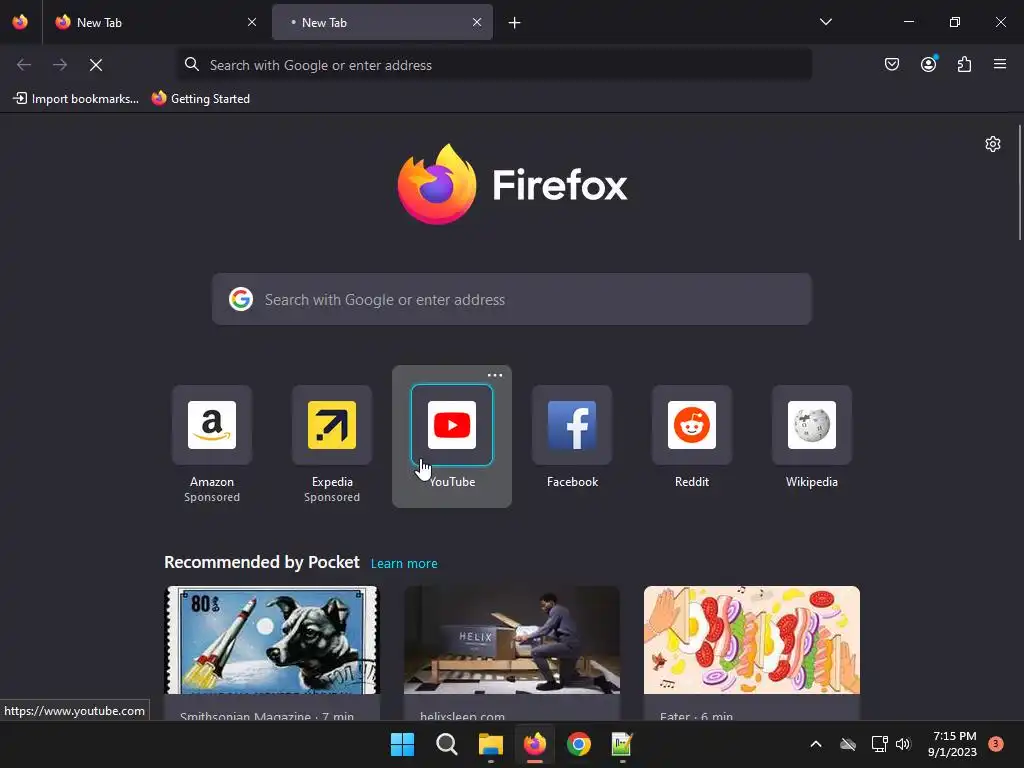Click Firefox icon in taskbar
Screen dimensions: 1024x768
[535, 744]
